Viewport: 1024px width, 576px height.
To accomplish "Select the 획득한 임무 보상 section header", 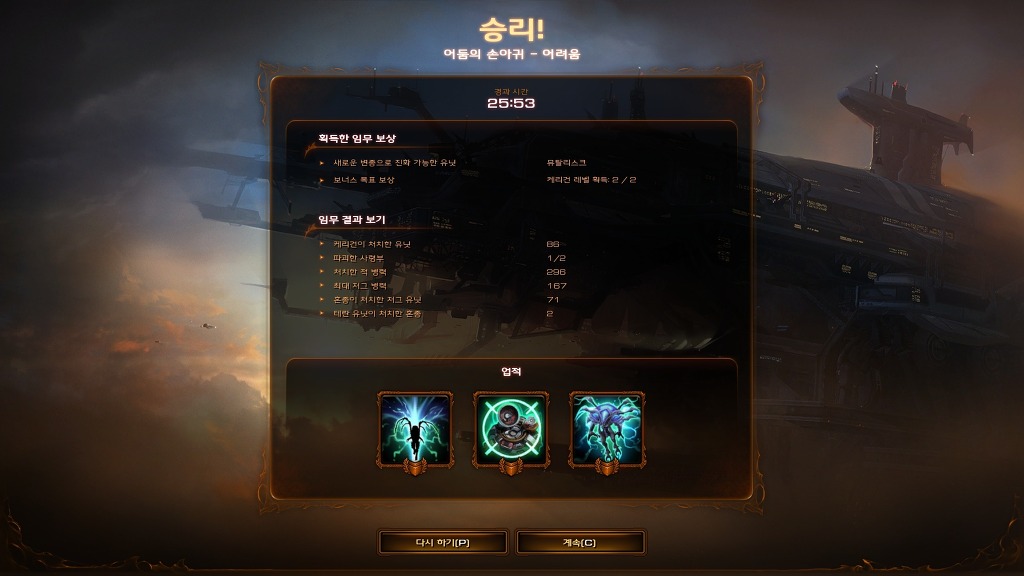I will (x=357, y=138).
